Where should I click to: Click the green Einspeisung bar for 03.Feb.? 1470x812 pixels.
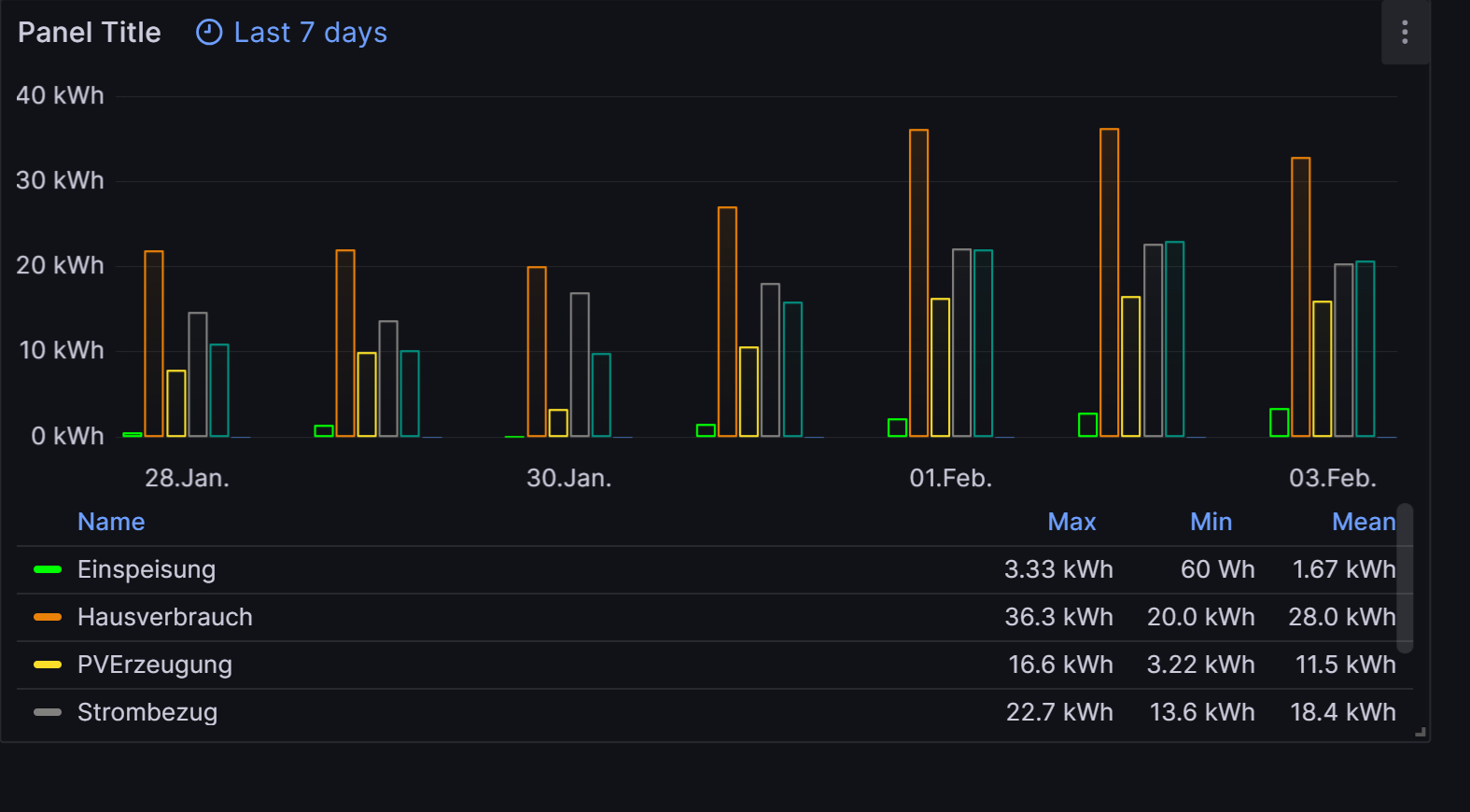click(x=1279, y=422)
